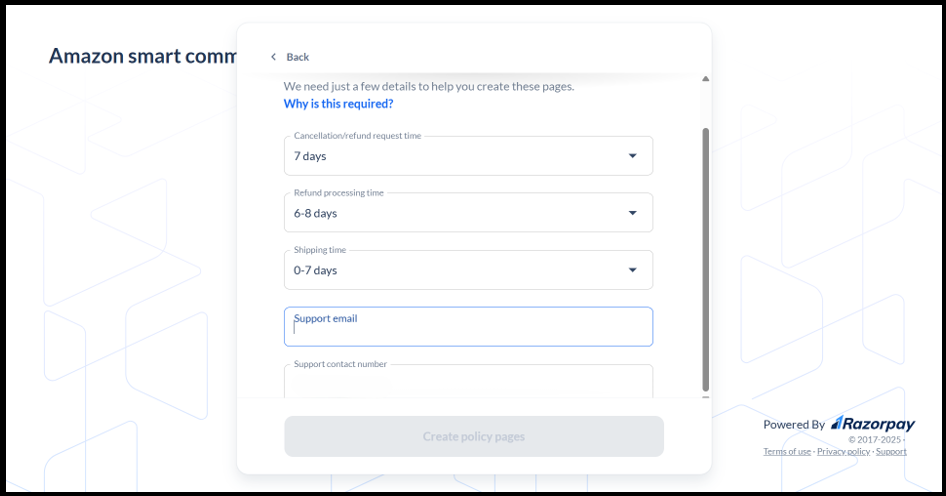Click the Back text label
The height and width of the screenshot is (496, 946).
click(298, 57)
